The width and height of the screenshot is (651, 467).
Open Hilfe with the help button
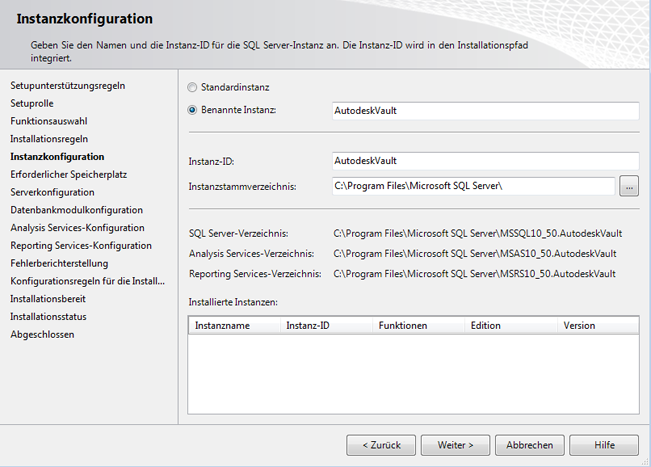point(604,445)
